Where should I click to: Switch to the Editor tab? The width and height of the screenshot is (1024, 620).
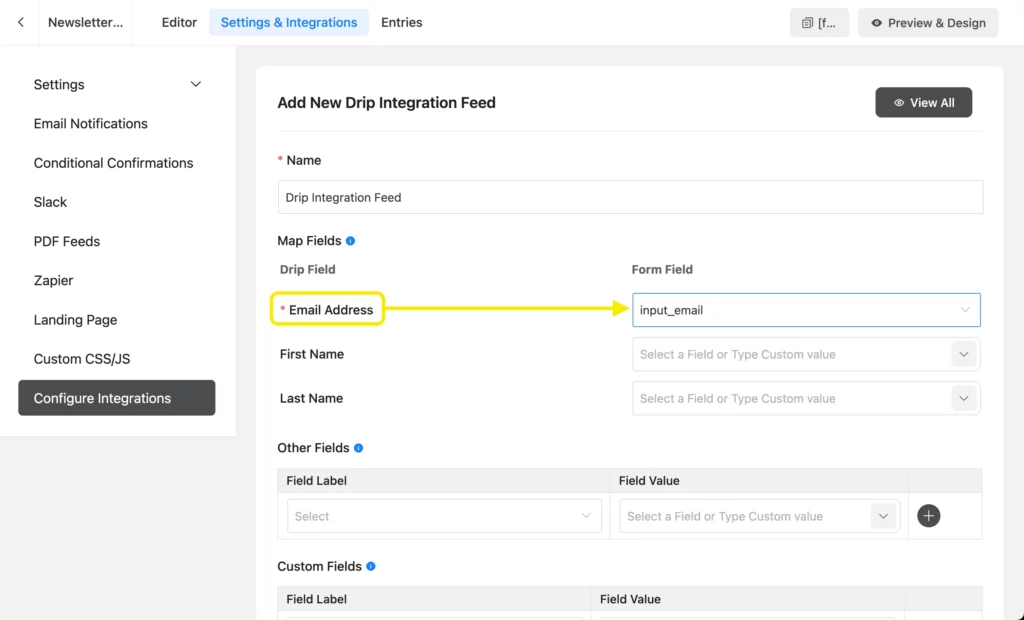click(178, 22)
